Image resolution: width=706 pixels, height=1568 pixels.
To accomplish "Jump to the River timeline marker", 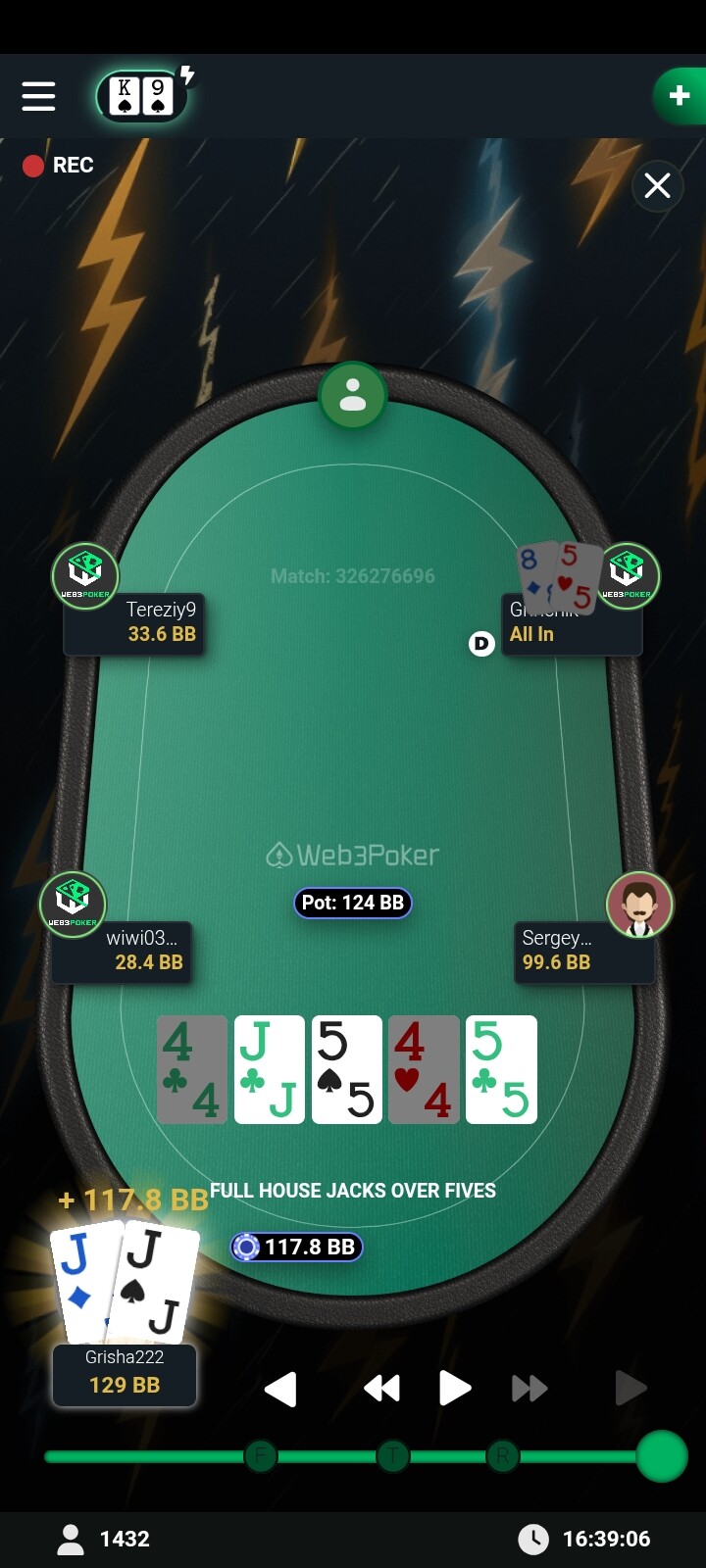I will click(x=503, y=1456).
